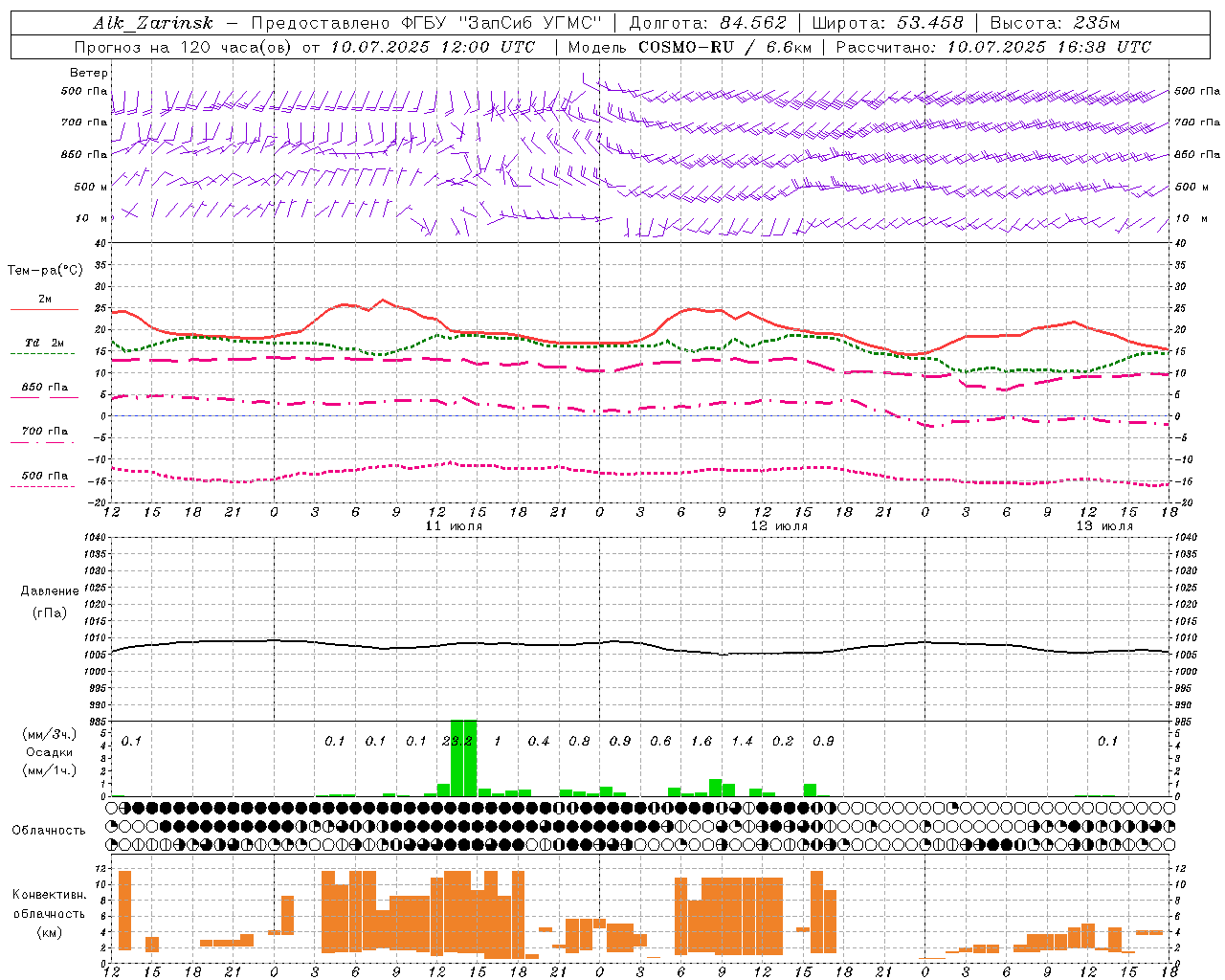This screenshot has height=980, width=1225.
Task: Click the Td 2м dew point legend entry
Action: [45, 343]
